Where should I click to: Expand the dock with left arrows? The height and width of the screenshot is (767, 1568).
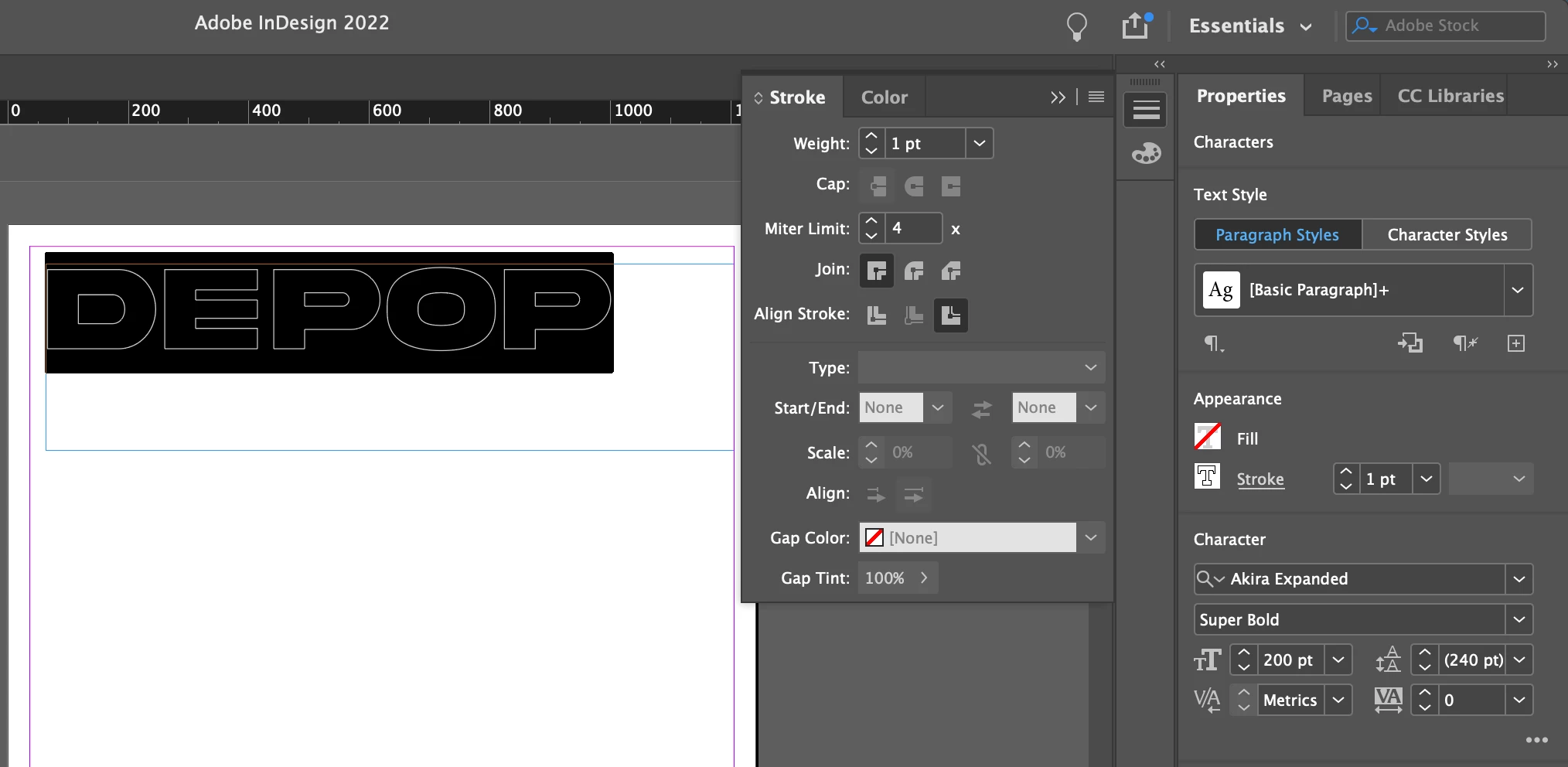click(1160, 64)
